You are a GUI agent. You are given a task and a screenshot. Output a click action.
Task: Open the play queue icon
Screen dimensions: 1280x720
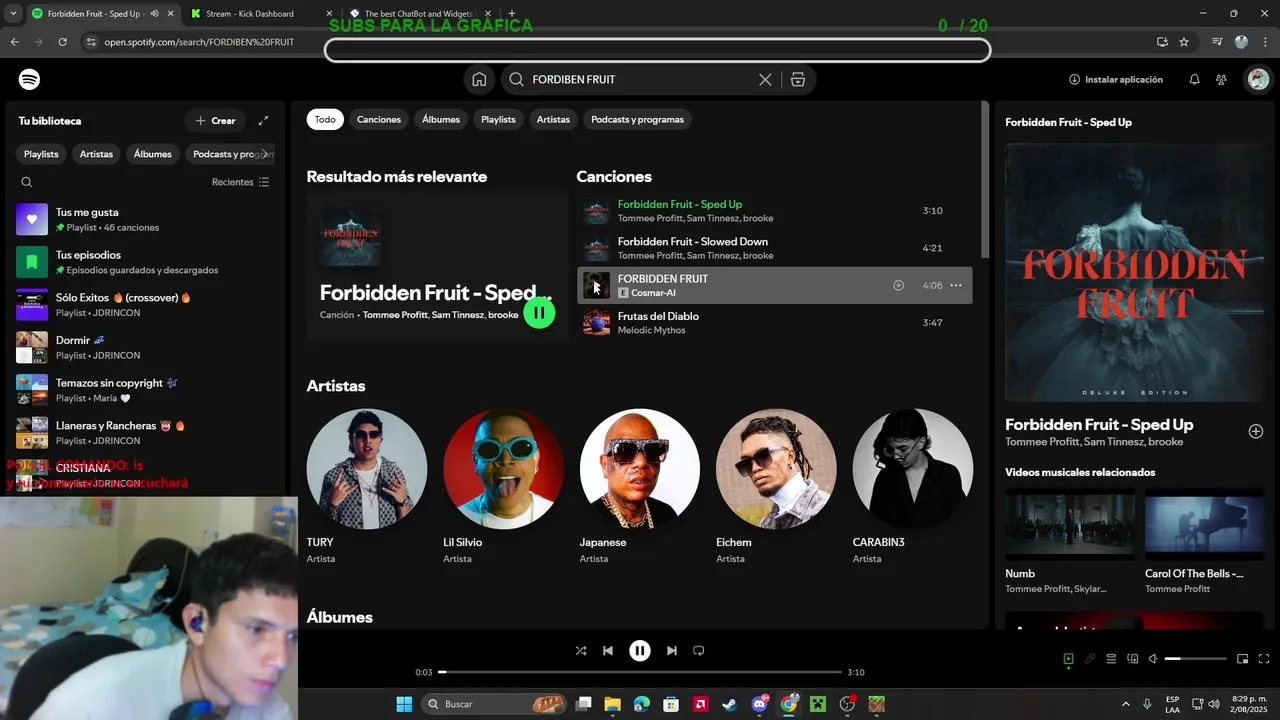(1111, 659)
